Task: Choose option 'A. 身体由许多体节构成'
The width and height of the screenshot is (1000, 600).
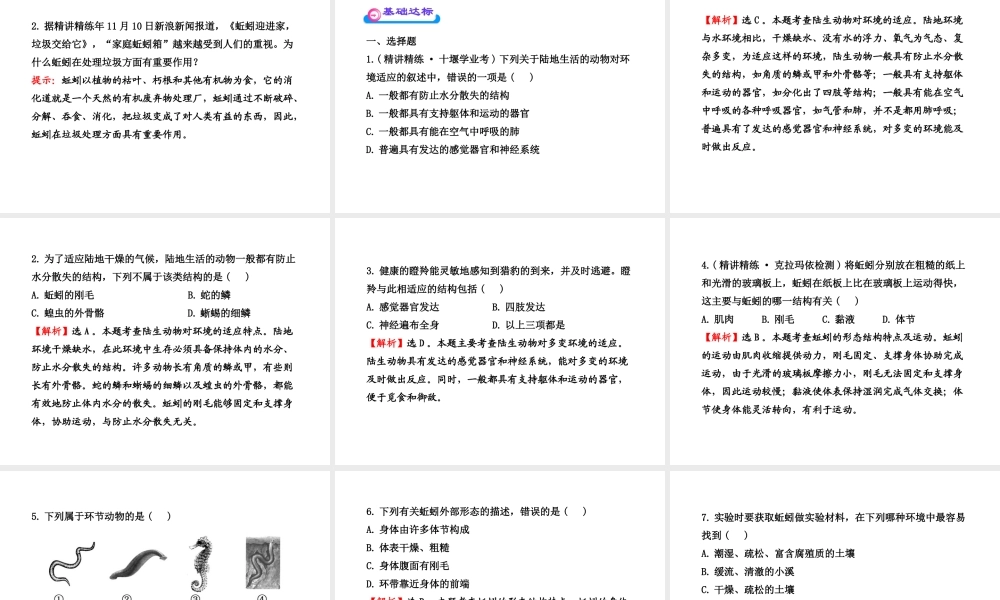Action: coord(418,530)
